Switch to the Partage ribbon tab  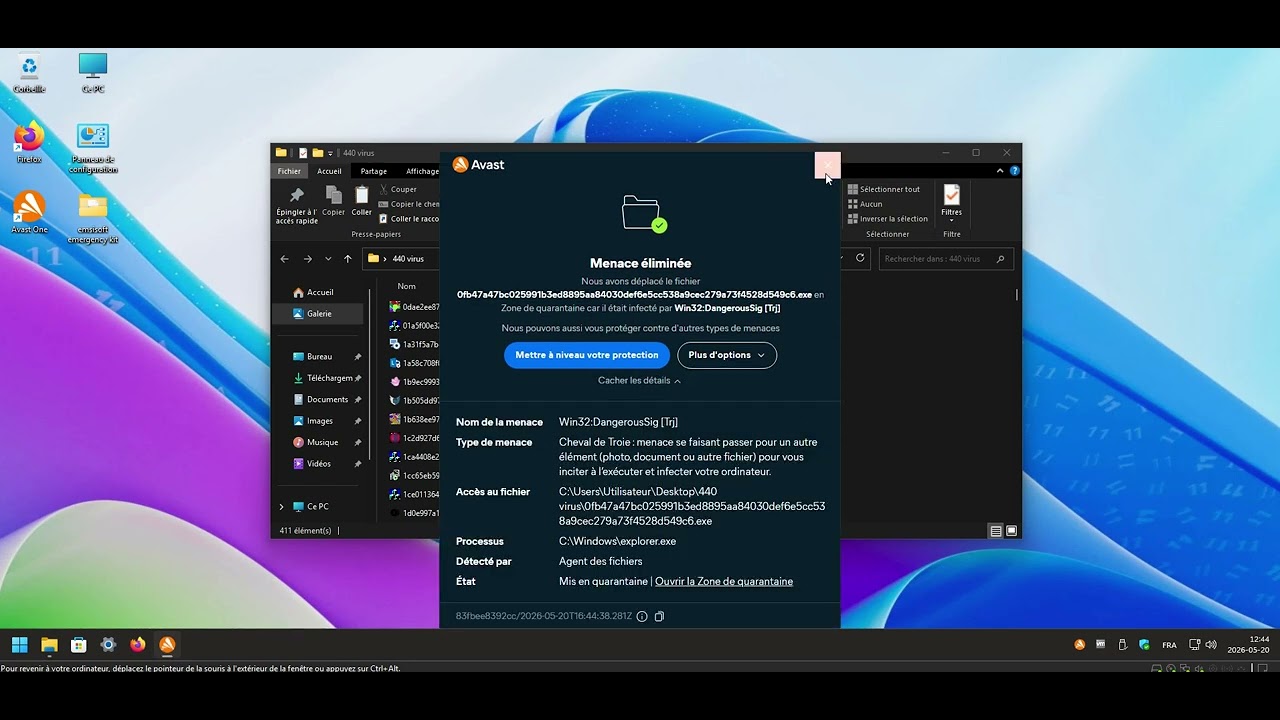(374, 171)
